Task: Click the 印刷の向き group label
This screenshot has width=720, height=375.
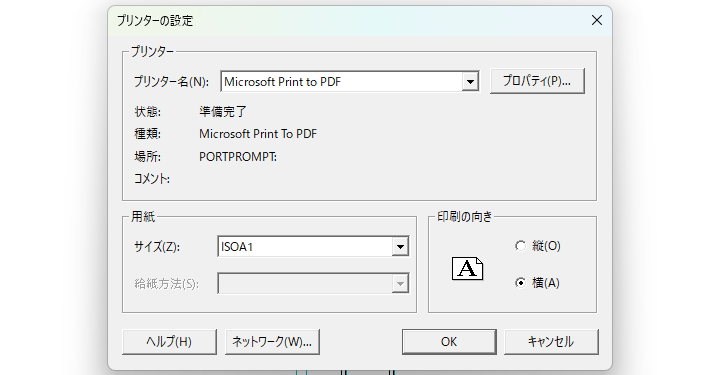Action: [464, 216]
